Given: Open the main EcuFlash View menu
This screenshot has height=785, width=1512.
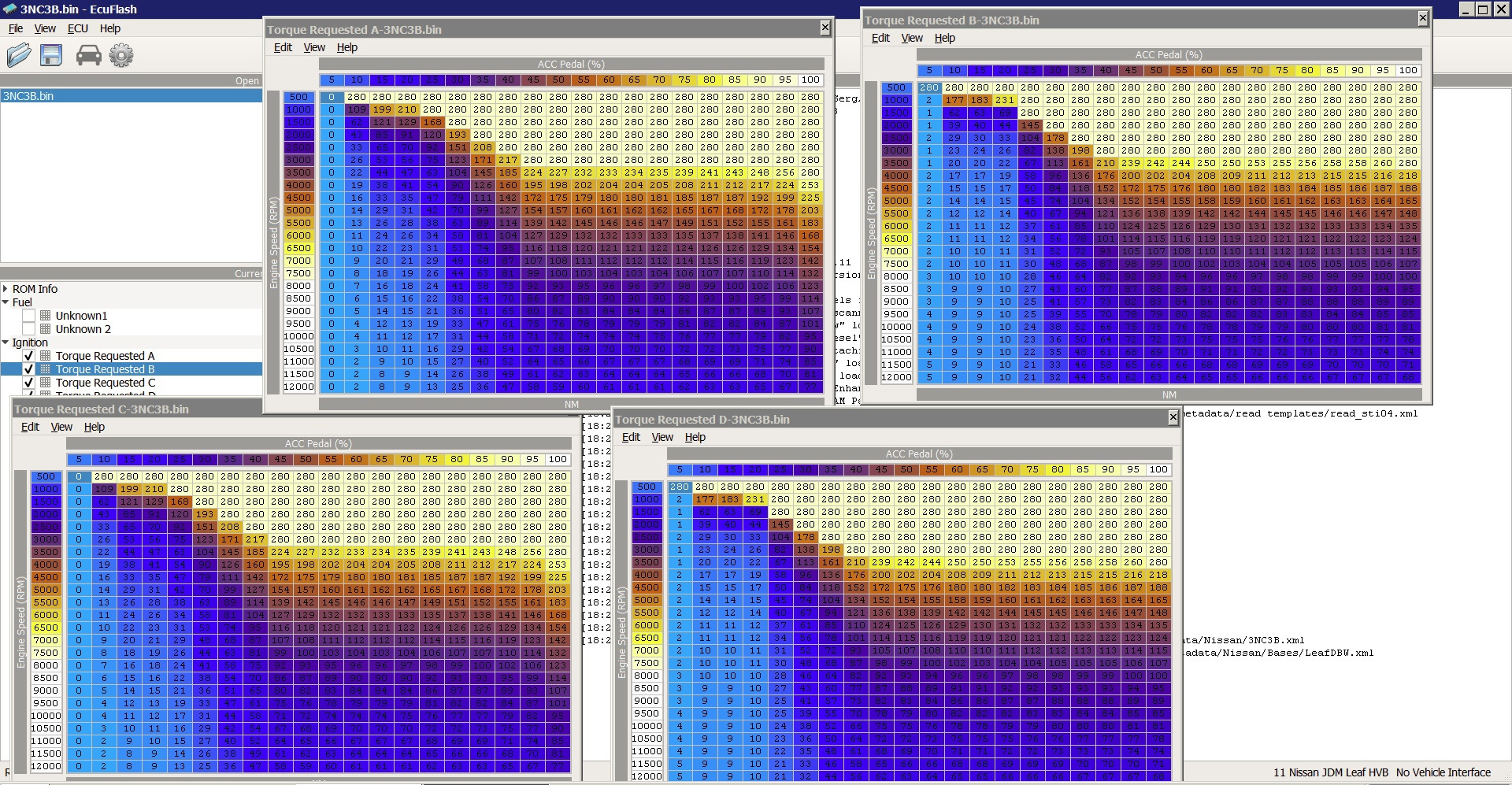Looking at the screenshot, I should (45, 28).
